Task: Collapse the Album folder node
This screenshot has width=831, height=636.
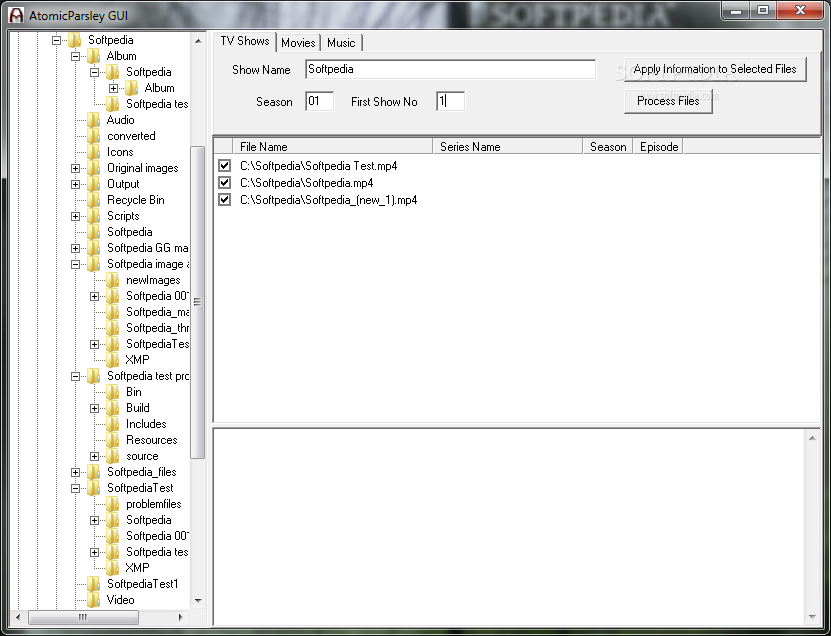Action: click(75, 56)
